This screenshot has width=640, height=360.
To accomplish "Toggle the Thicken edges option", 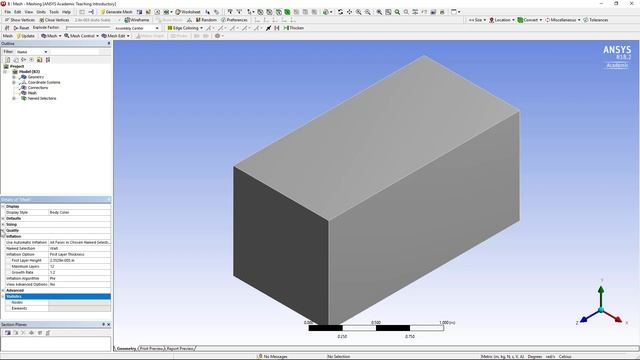I will pos(294,28).
